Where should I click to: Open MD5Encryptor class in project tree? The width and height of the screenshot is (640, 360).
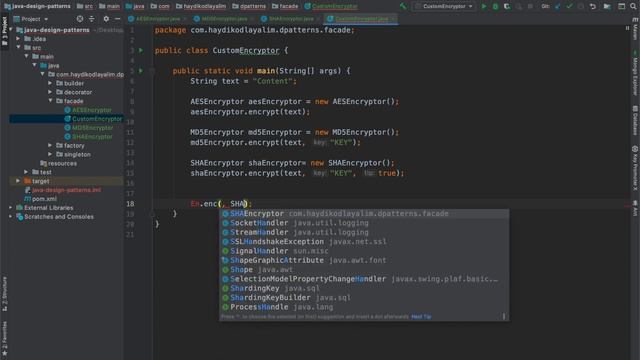tap(89, 128)
